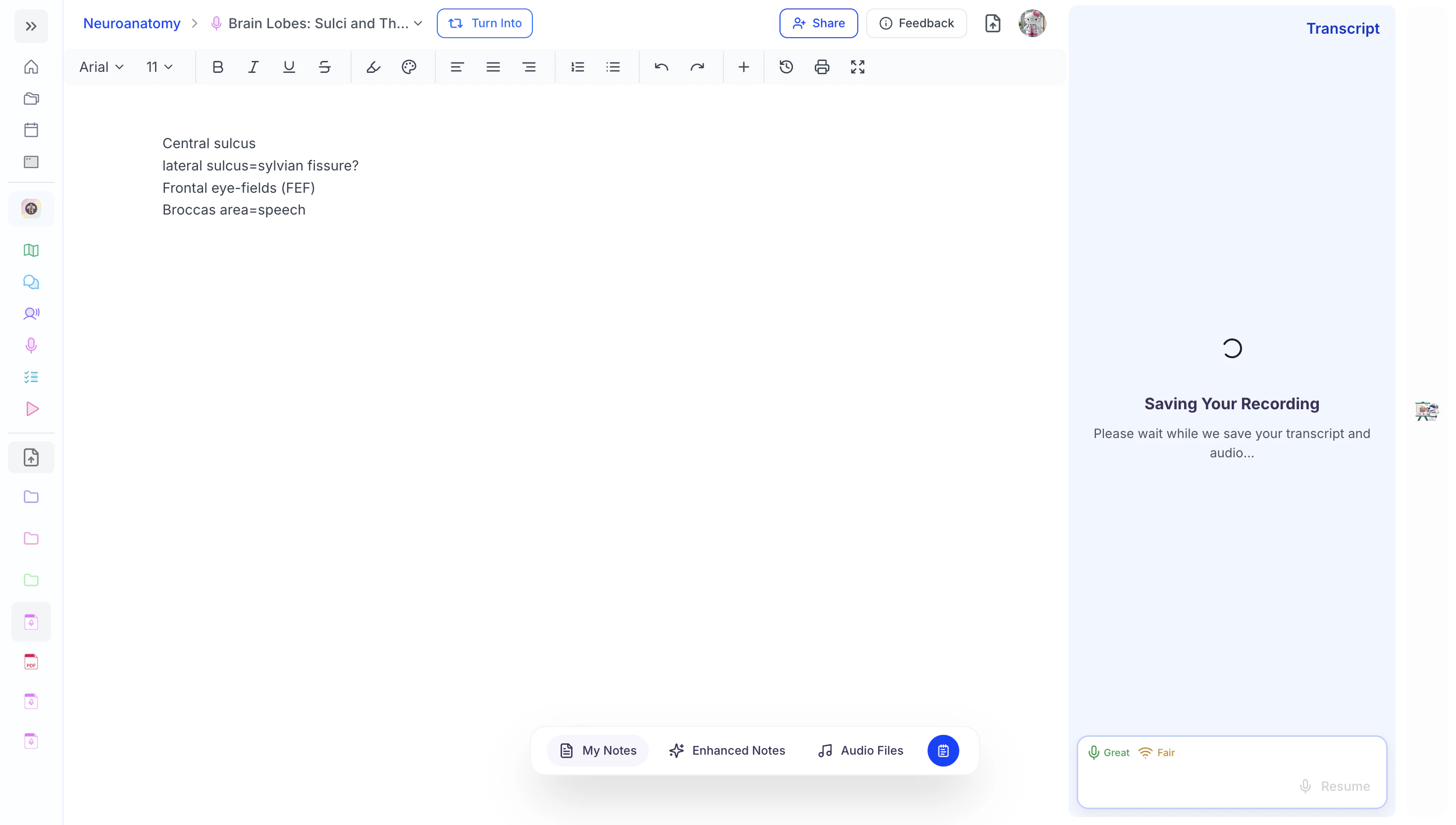This screenshot has height=825, width=1456.
Task: Open the text color palette
Action: 409,67
